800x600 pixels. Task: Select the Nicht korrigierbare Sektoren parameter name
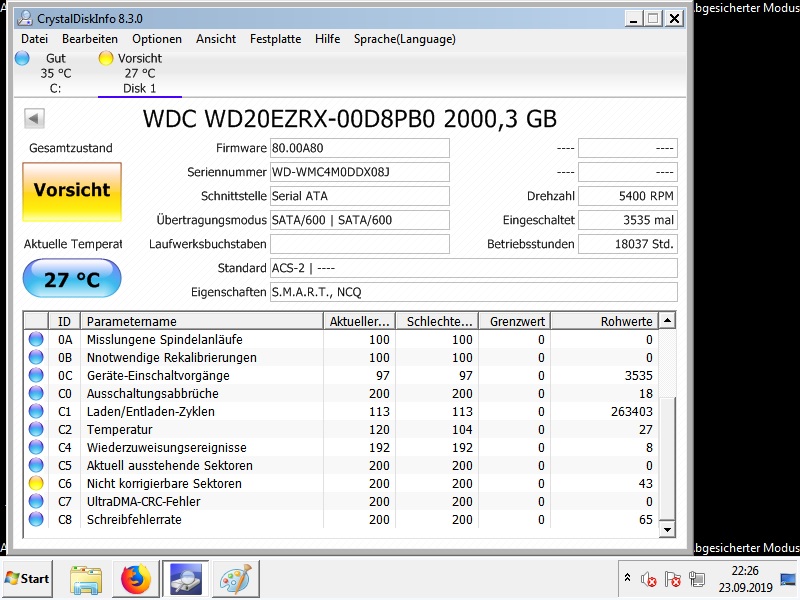(x=164, y=483)
